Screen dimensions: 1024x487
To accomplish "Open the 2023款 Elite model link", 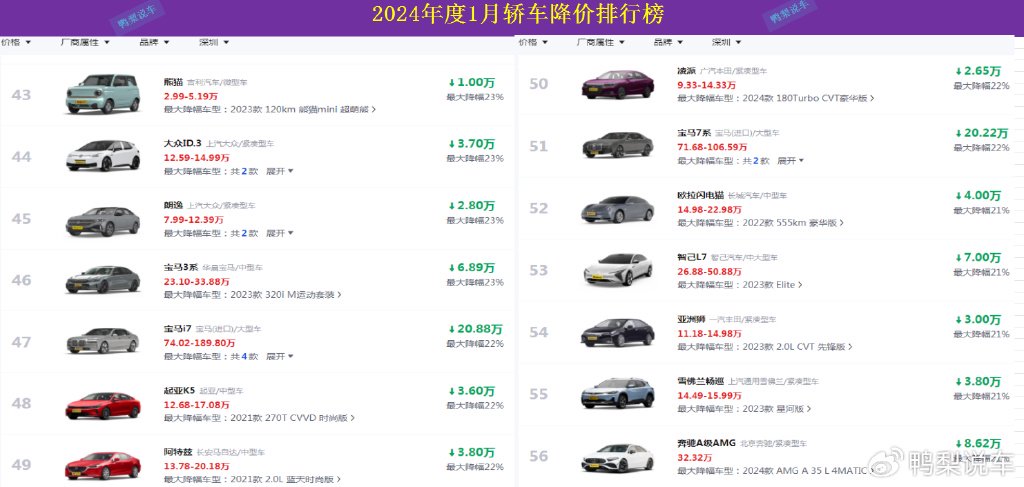I will coord(773,285).
